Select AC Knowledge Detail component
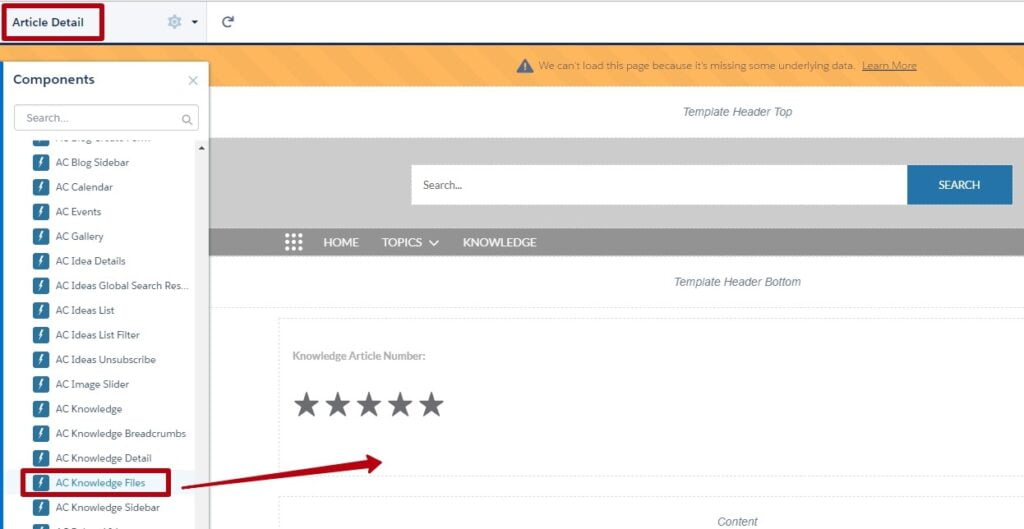The width and height of the screenshot is (1024, 529). (x=103, y=458)
